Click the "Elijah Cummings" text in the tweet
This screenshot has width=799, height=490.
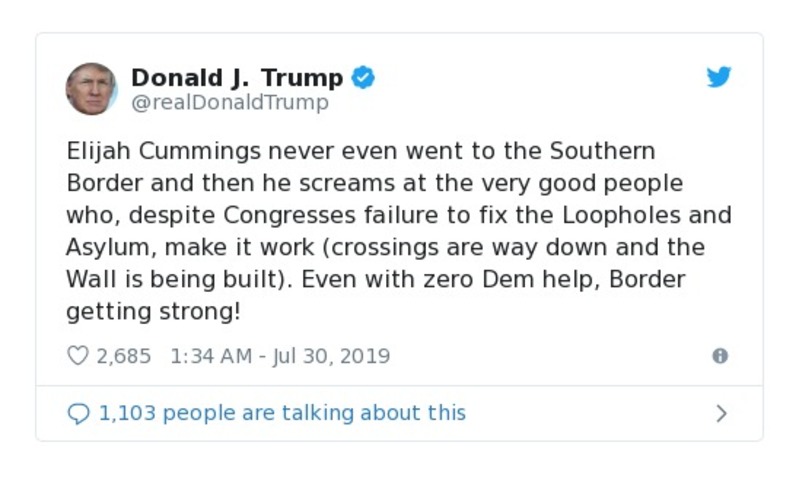[141, 152]
